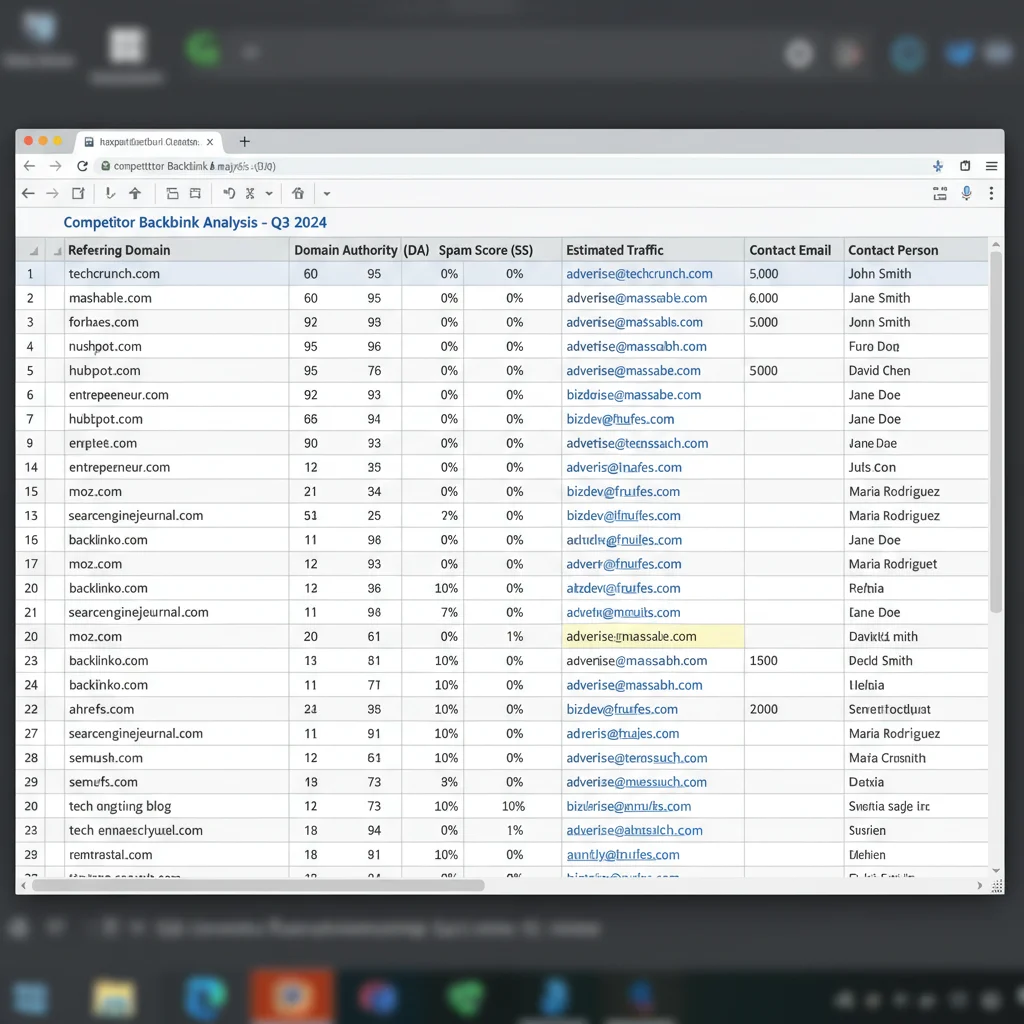
Task: Click the undo toolbar icon
Action: [x=229, y=193]
